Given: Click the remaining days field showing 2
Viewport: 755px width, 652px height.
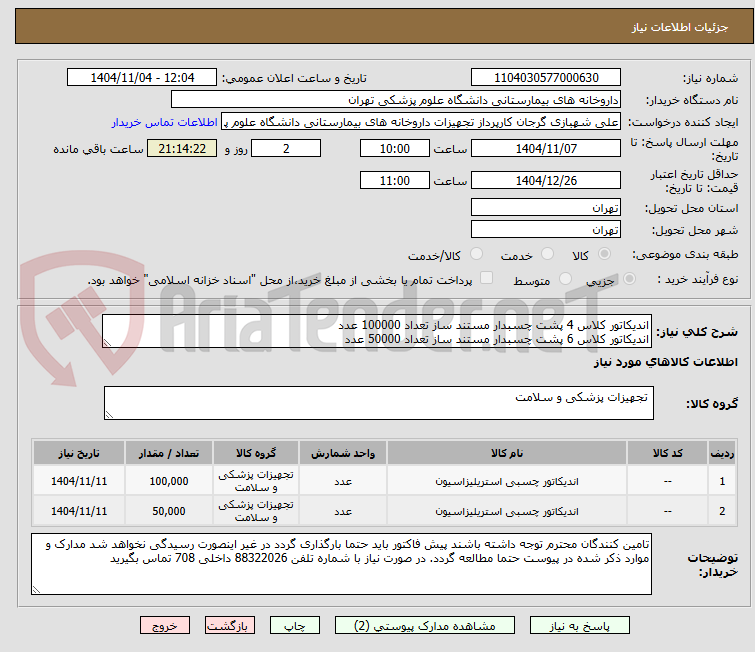Looking at the screenshot, I should point(286,148).
